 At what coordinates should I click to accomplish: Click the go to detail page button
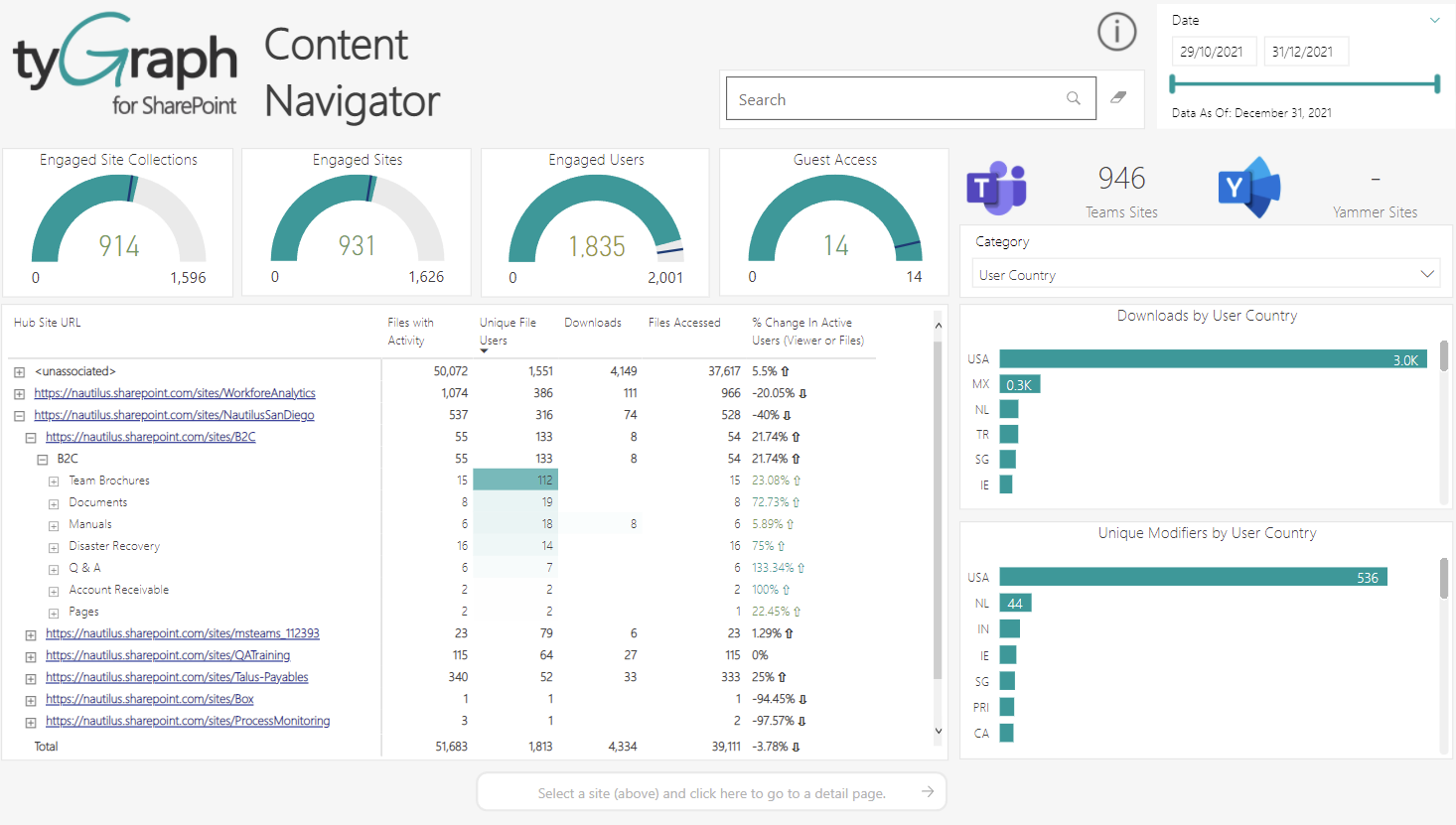(x=711, y=791)
